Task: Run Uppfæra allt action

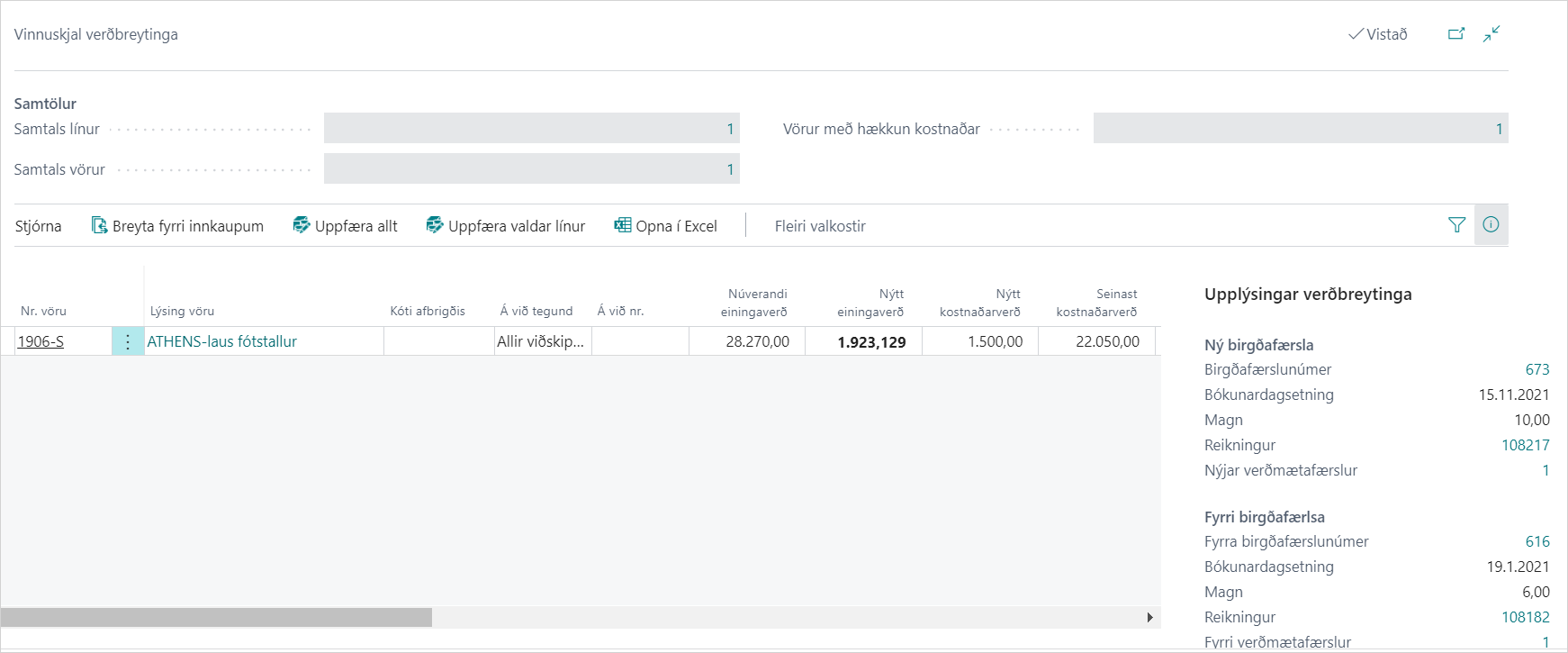Action: (345, 226)
